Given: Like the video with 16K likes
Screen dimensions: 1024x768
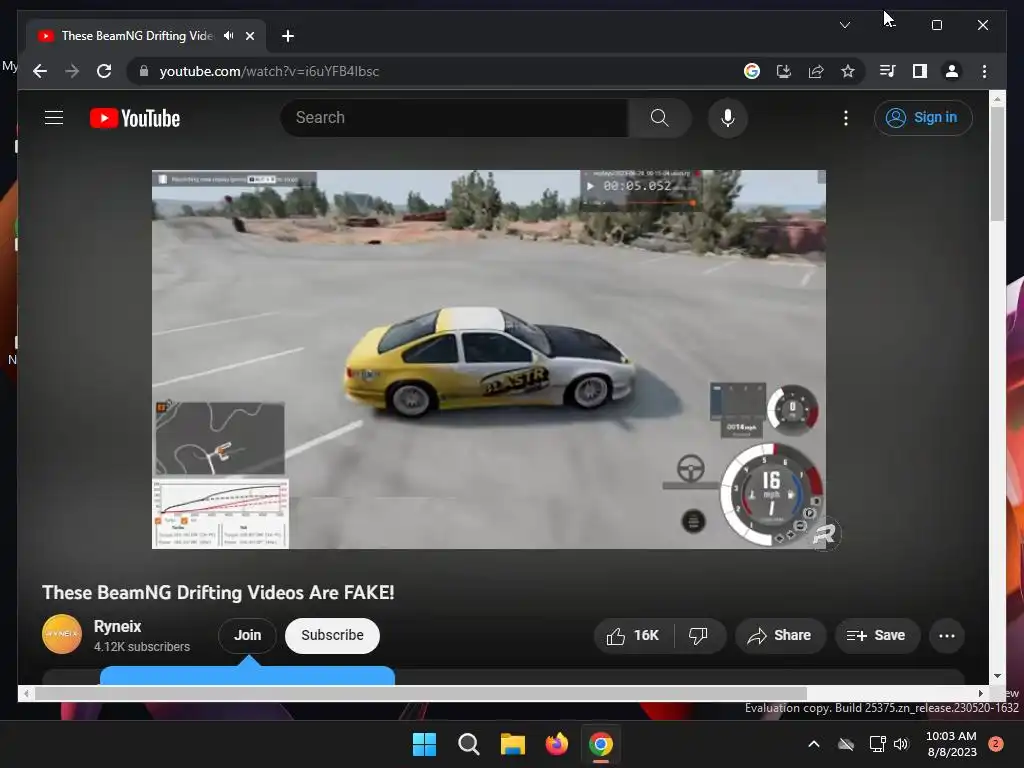Looking at the screenshot, I should click(x=633, y=635).
